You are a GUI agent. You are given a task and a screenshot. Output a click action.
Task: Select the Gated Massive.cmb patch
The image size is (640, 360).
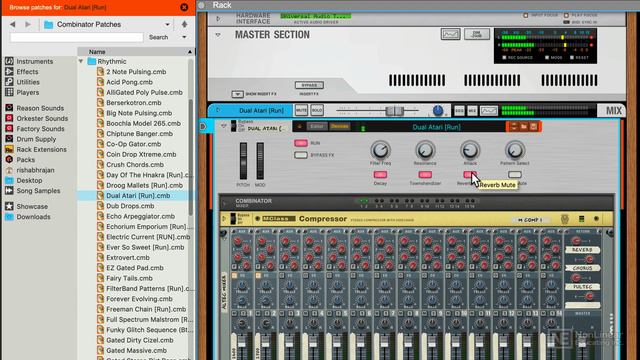(136, 350)
